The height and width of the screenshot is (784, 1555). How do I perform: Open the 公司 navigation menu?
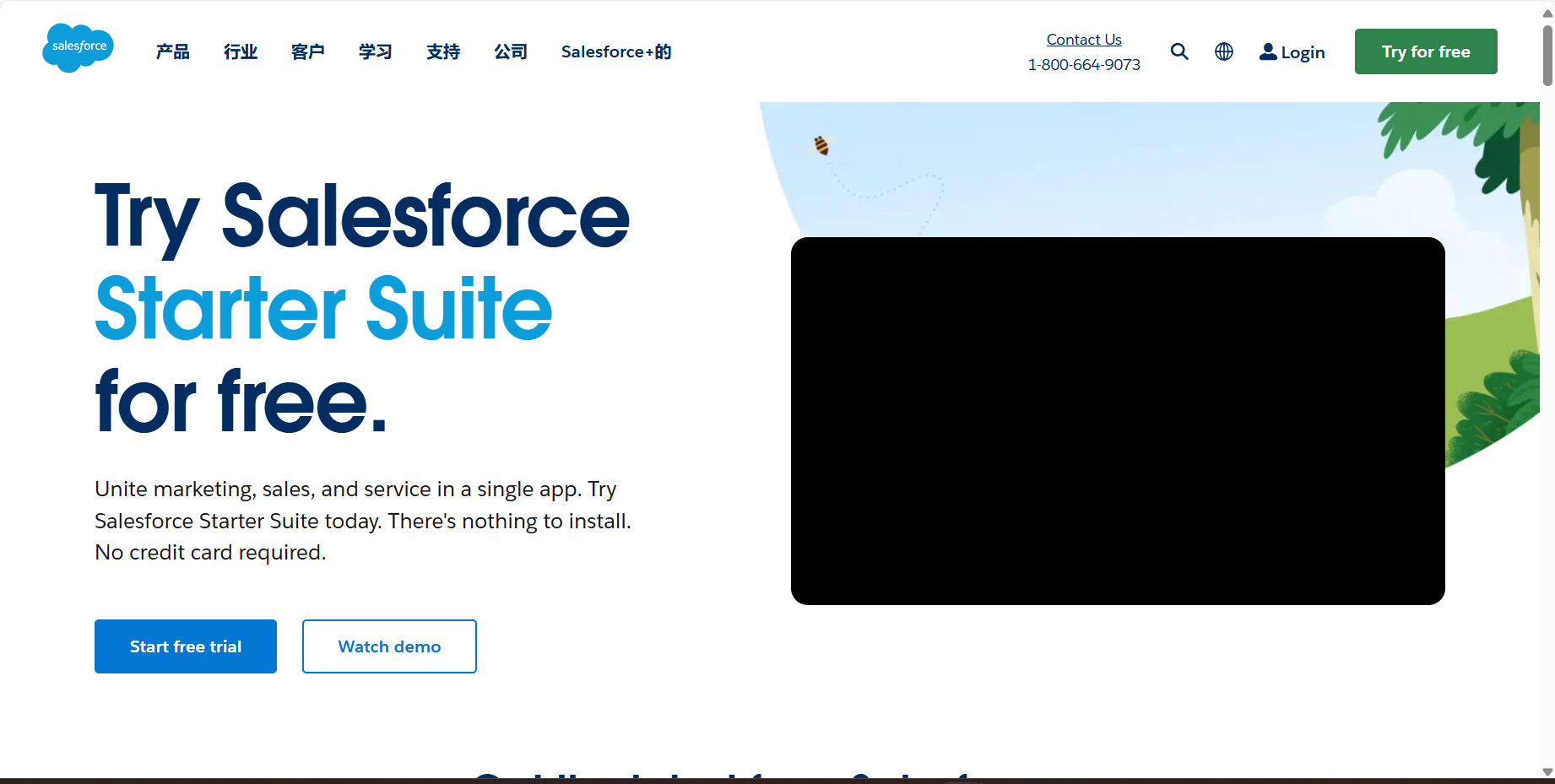510,51
